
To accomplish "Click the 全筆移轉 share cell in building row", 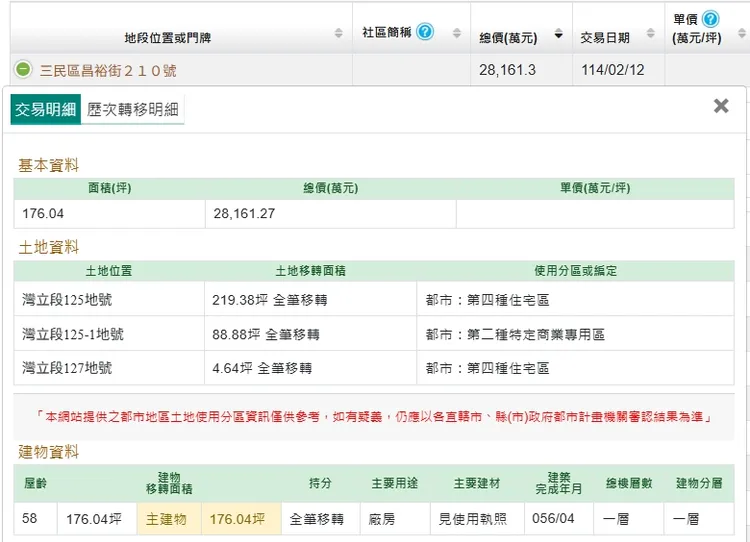I will click(320, 519).
